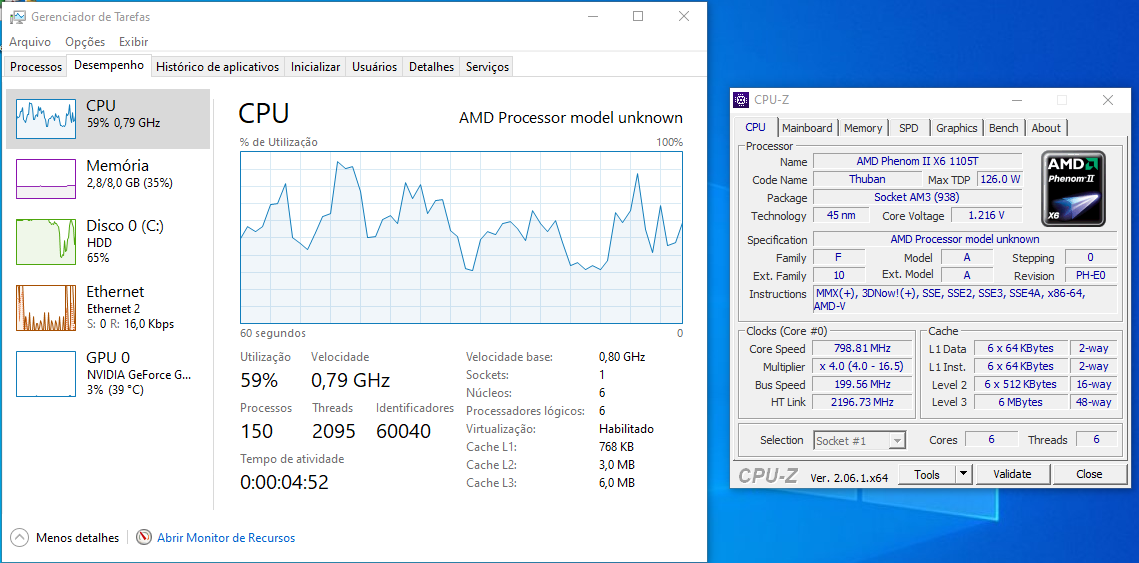Click the Max TDP value 126.0 W

(x=1000, y=179)
